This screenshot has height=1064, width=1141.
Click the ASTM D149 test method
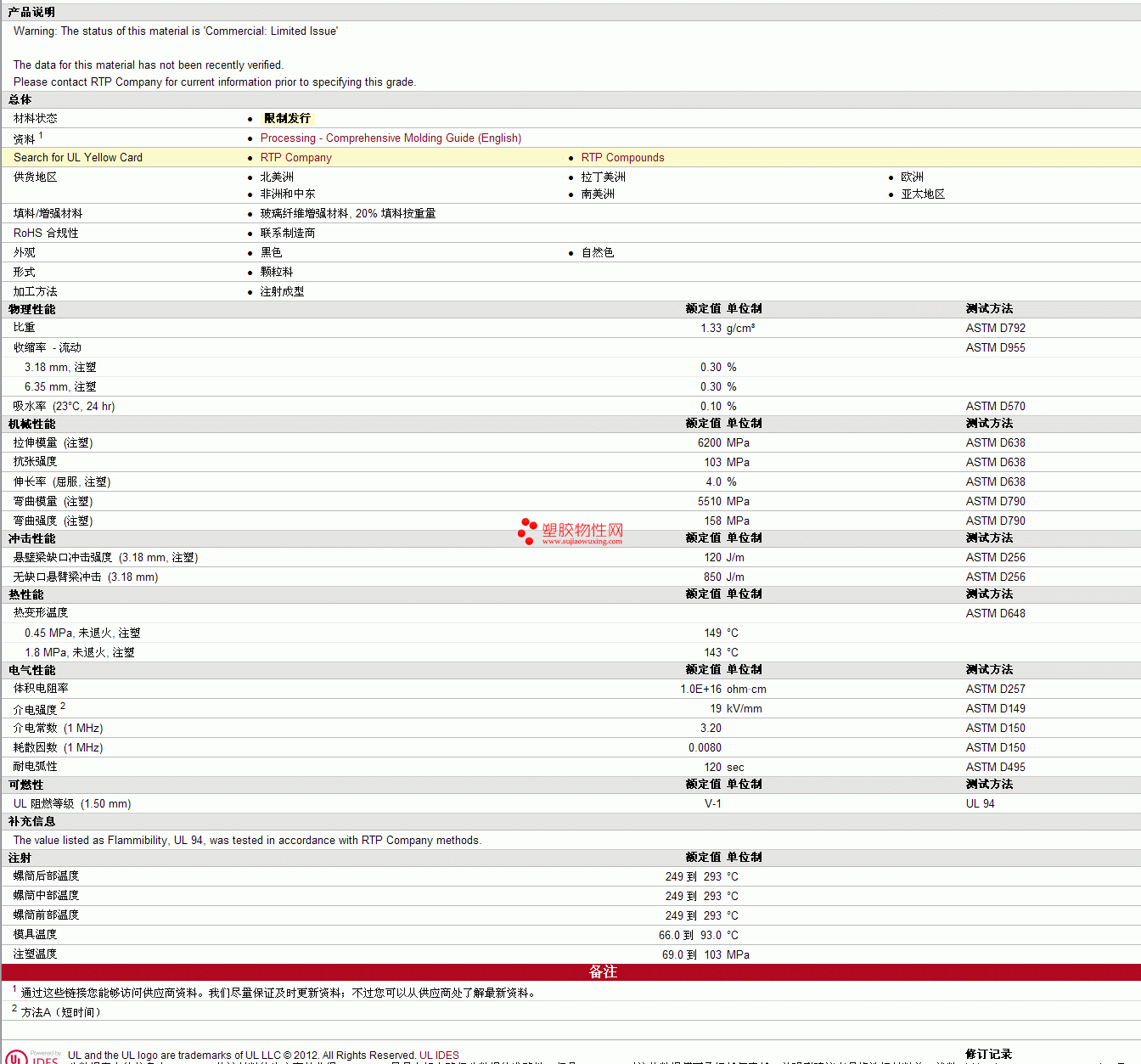tap(995, 708)
